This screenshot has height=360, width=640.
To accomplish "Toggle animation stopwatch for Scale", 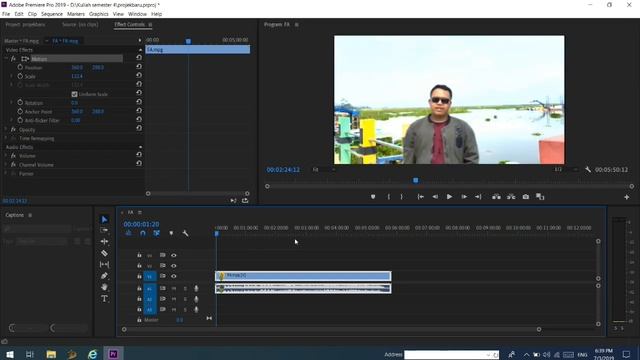I will point(20,76).
